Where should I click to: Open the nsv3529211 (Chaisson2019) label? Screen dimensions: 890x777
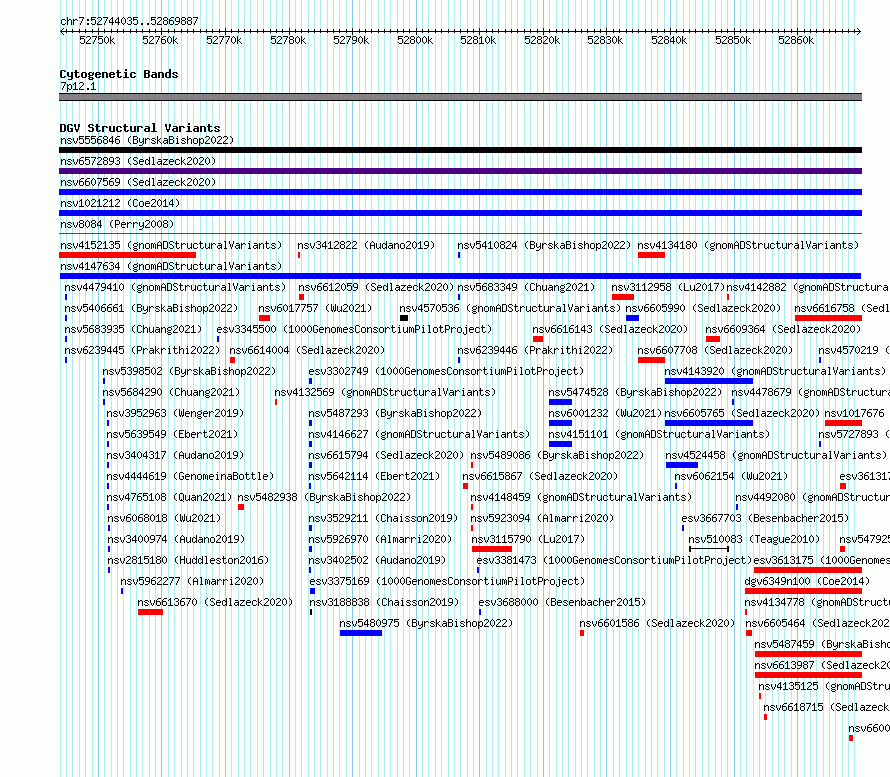click(x=383, y=518)
